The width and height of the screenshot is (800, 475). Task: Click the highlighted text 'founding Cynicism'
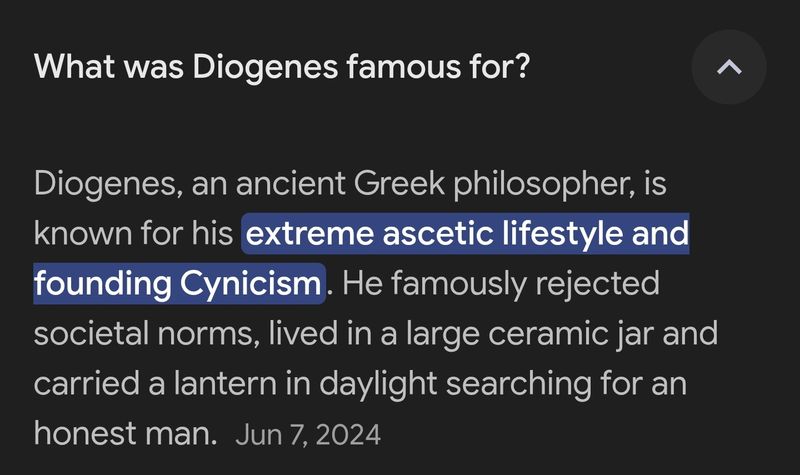[x=178, y=284]
